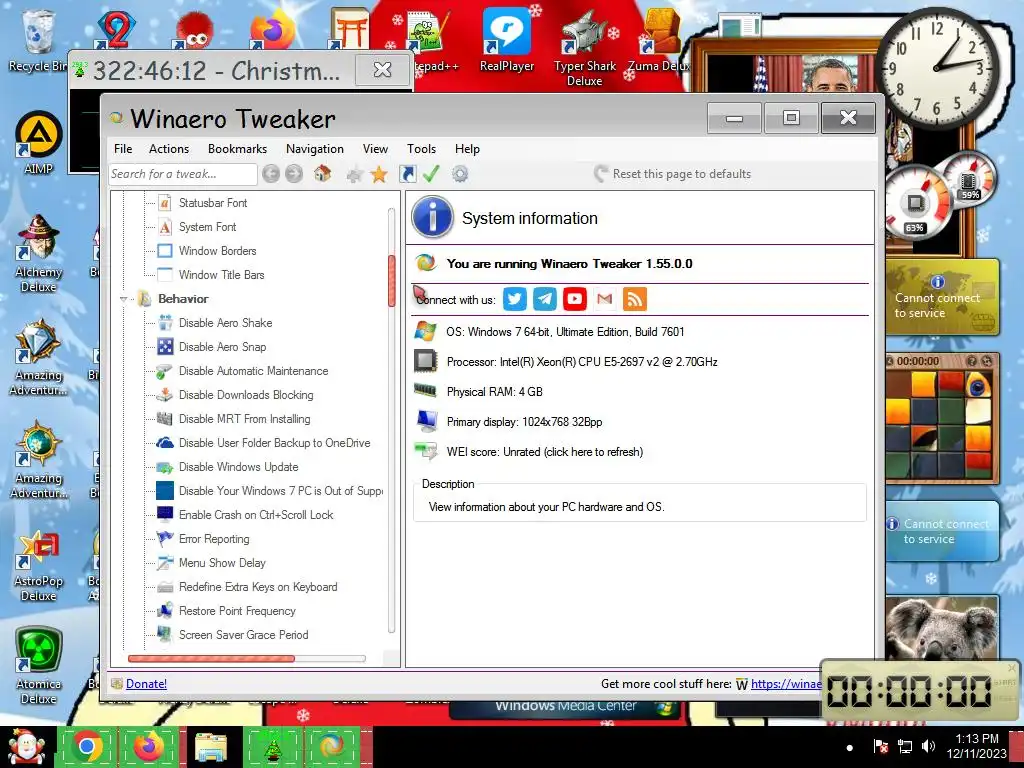
Task: Click in the Search for a tweak field
Action: tap(182, 174)
